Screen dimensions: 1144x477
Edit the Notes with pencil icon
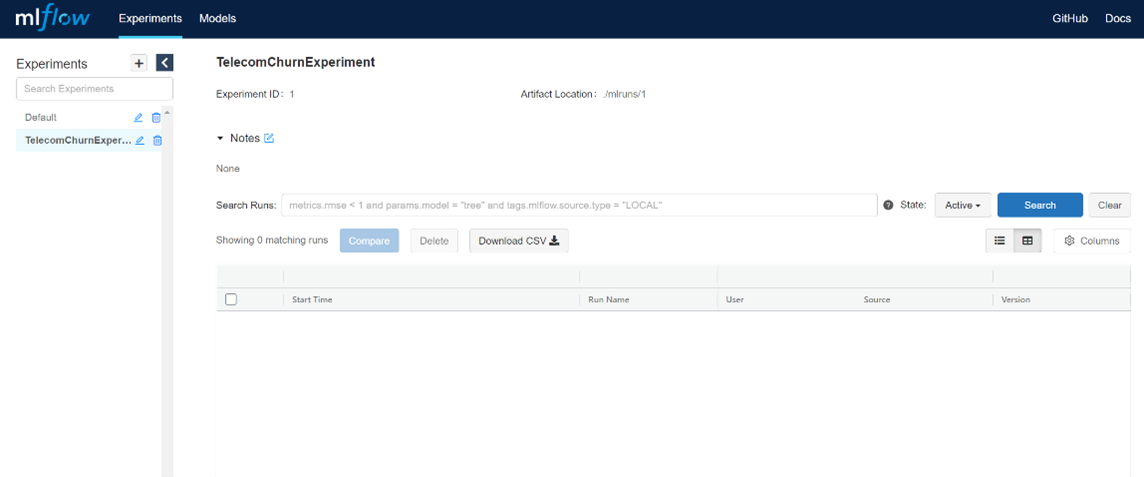268,138
